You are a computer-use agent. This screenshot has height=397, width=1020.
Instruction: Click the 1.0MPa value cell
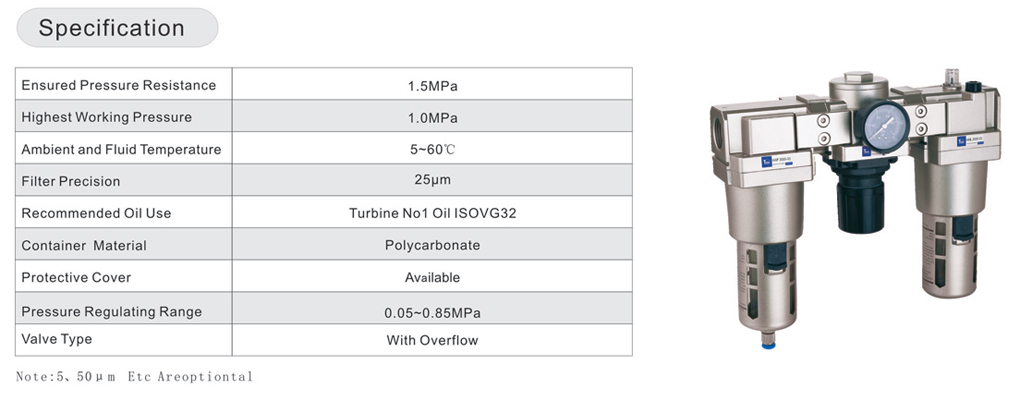click(x=433, y=118)
